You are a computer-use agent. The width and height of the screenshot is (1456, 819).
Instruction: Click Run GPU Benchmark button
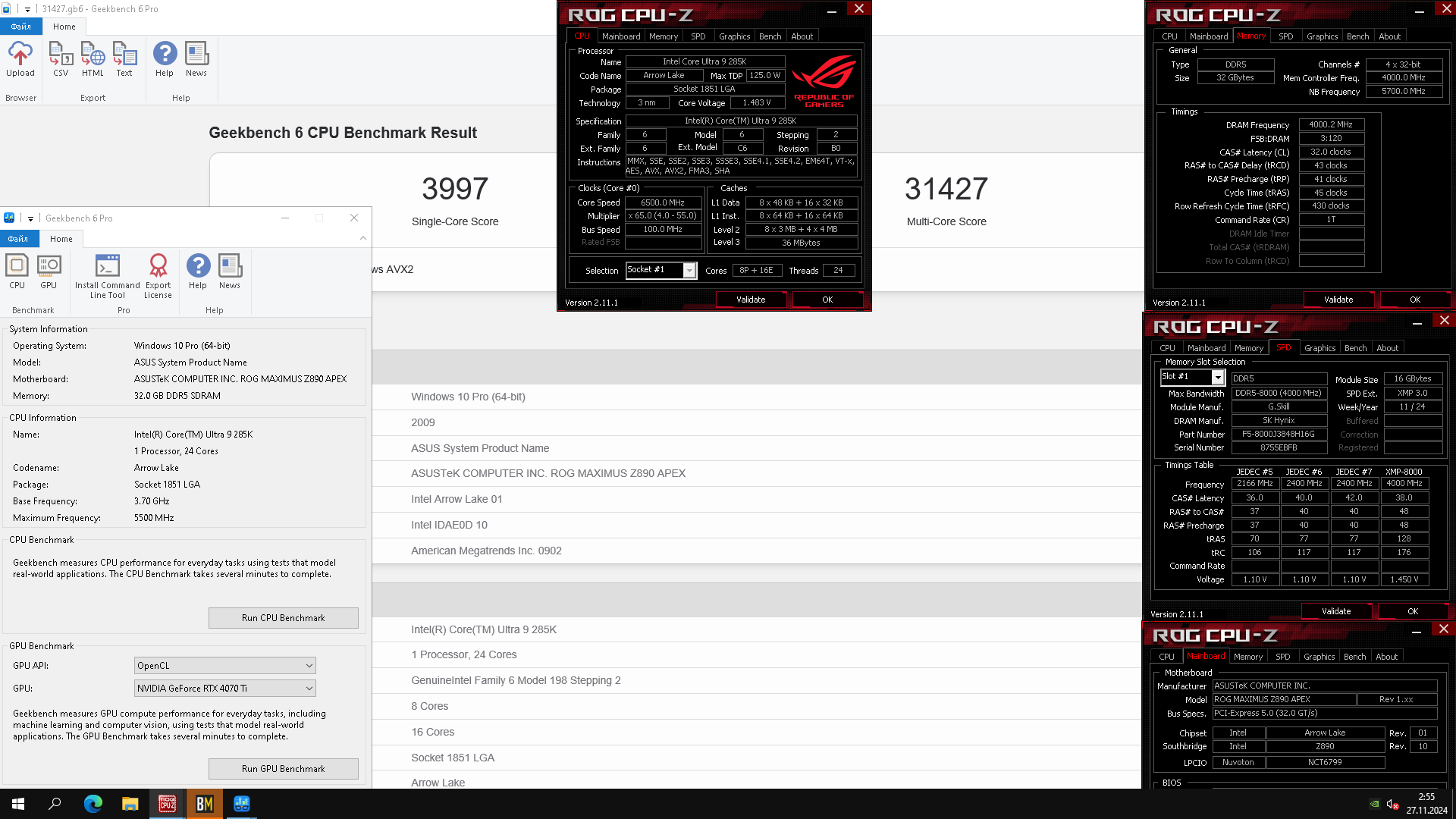284,769
